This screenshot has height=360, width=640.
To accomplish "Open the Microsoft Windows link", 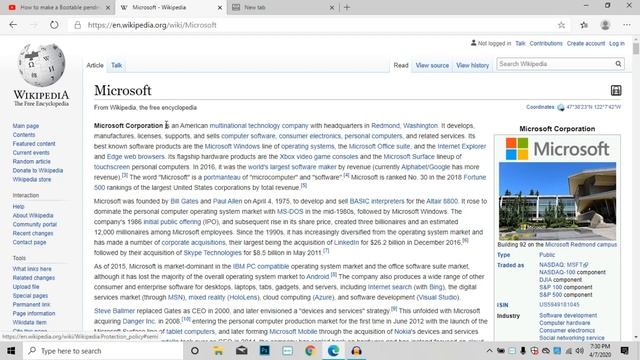I will (x=232, y=146).
